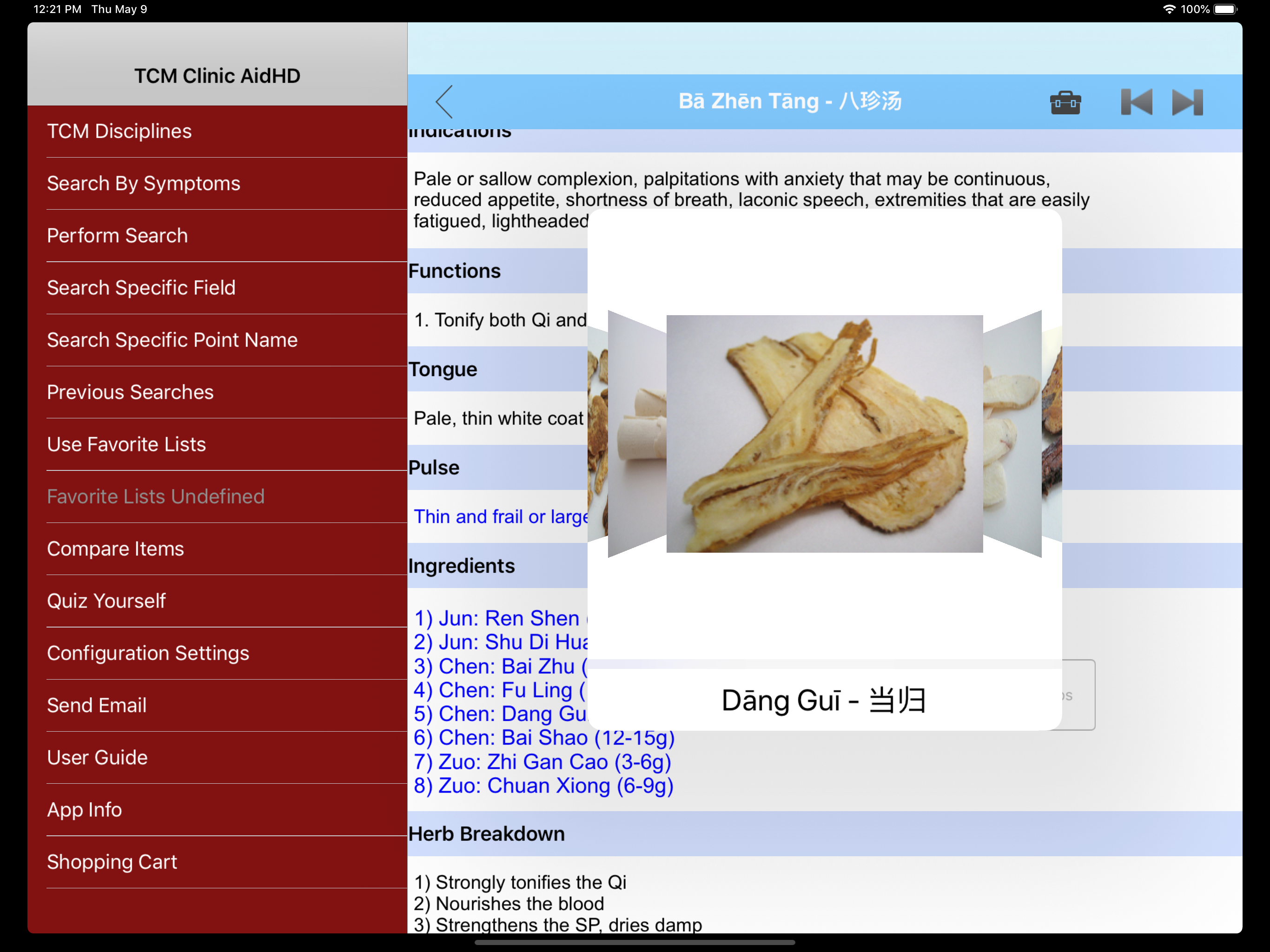Open ingredient Chen: Bai Shao (12-15g)
This screenshot has height=952, width=1270.
click(544, 738)
